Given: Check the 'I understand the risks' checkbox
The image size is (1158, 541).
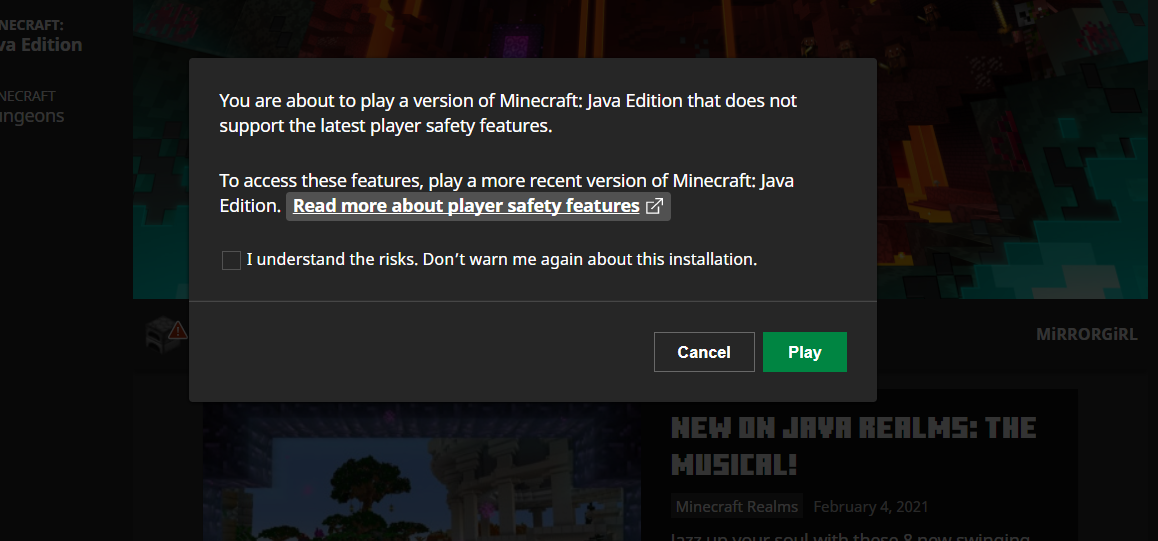Looking at the screenshot, I should [x=231, y=261].
